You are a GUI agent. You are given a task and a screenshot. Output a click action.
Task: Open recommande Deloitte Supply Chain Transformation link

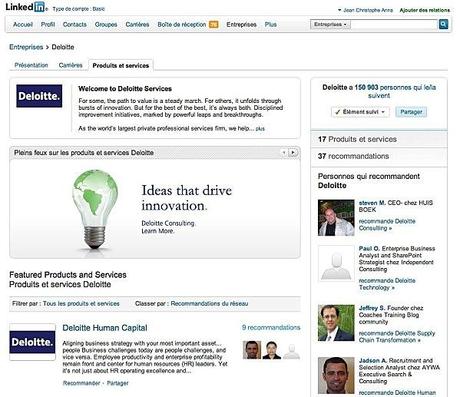(x=397, y=337)
